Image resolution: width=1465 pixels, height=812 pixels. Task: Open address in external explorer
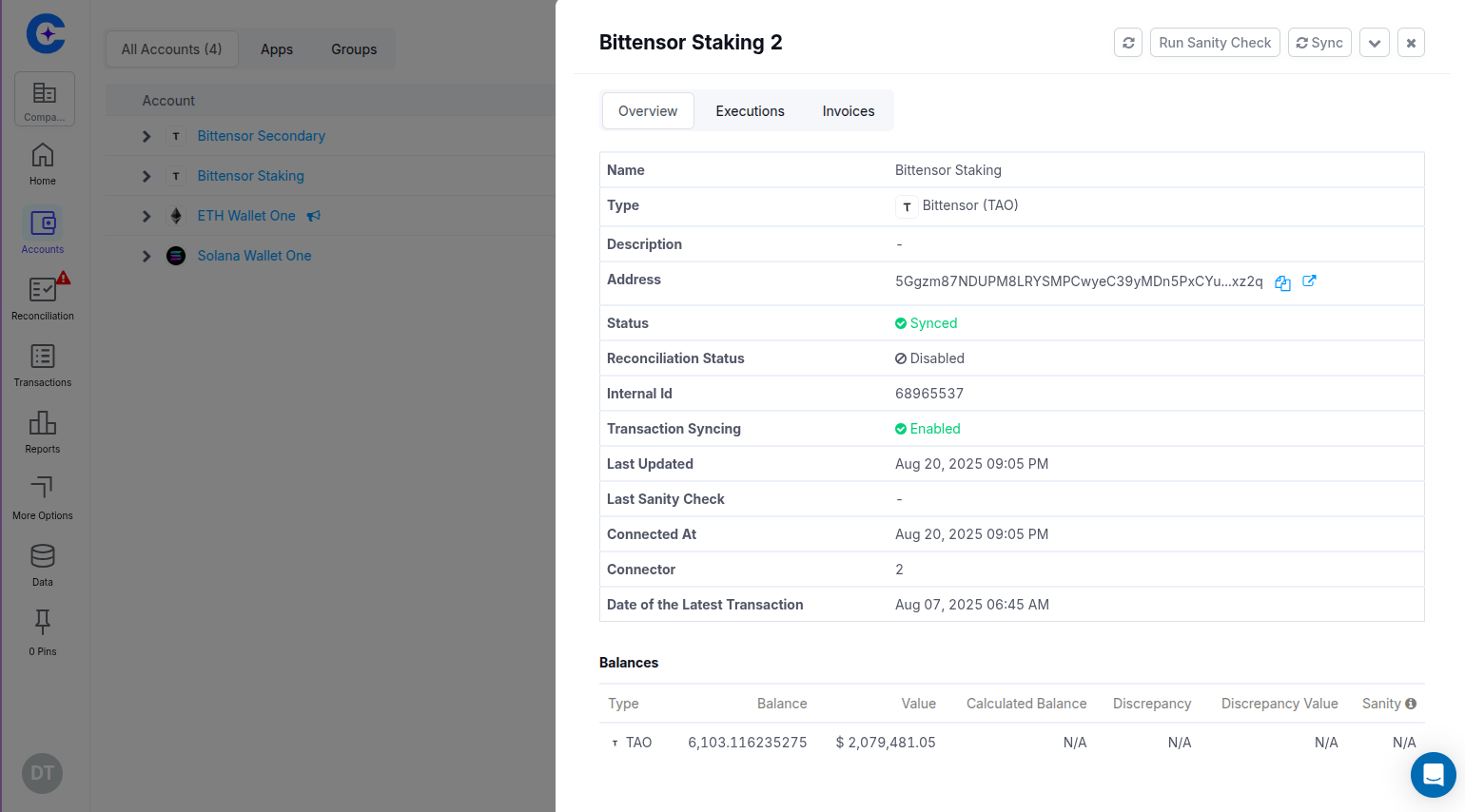pos(1309,280)
